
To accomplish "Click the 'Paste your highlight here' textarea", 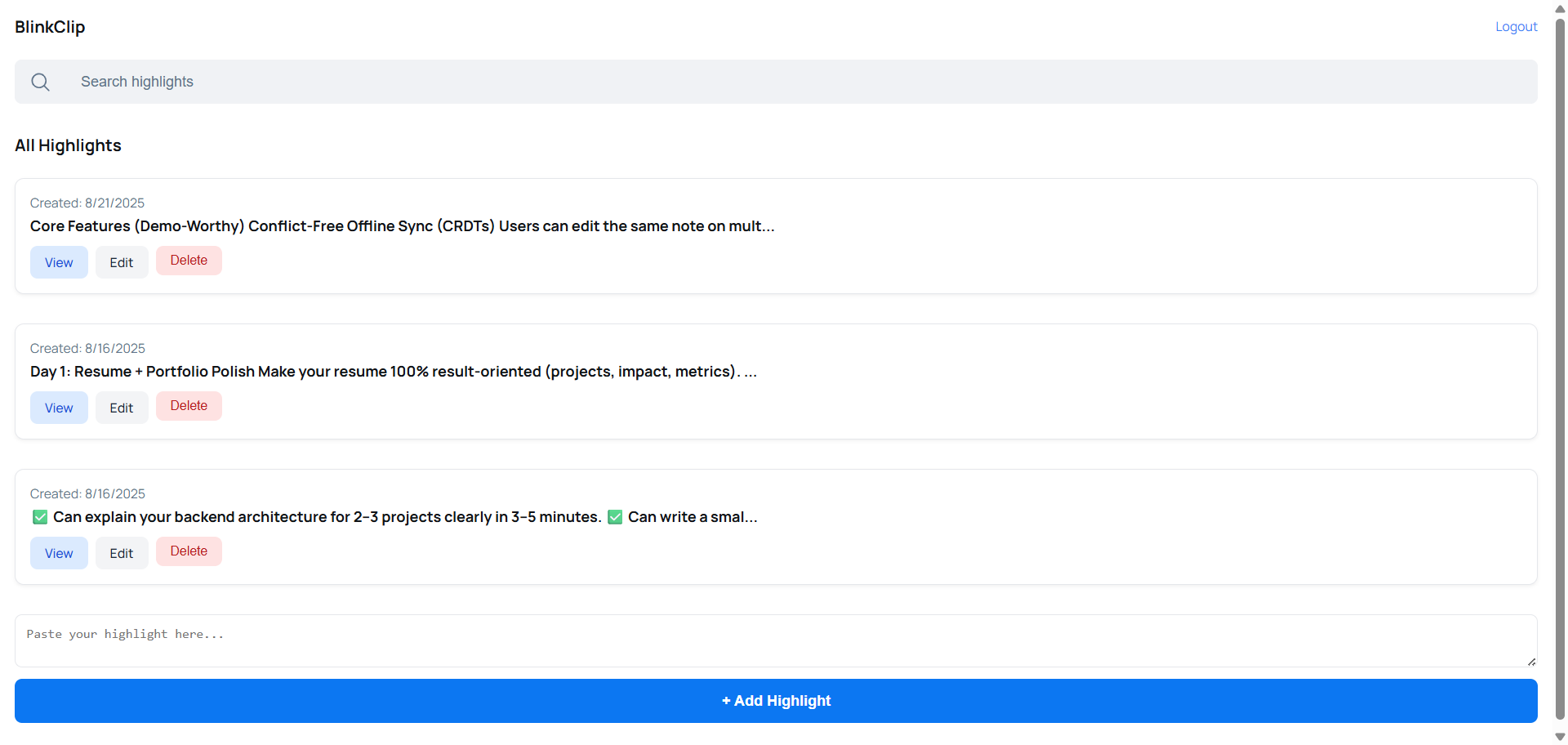I will (x=776, y=640).
